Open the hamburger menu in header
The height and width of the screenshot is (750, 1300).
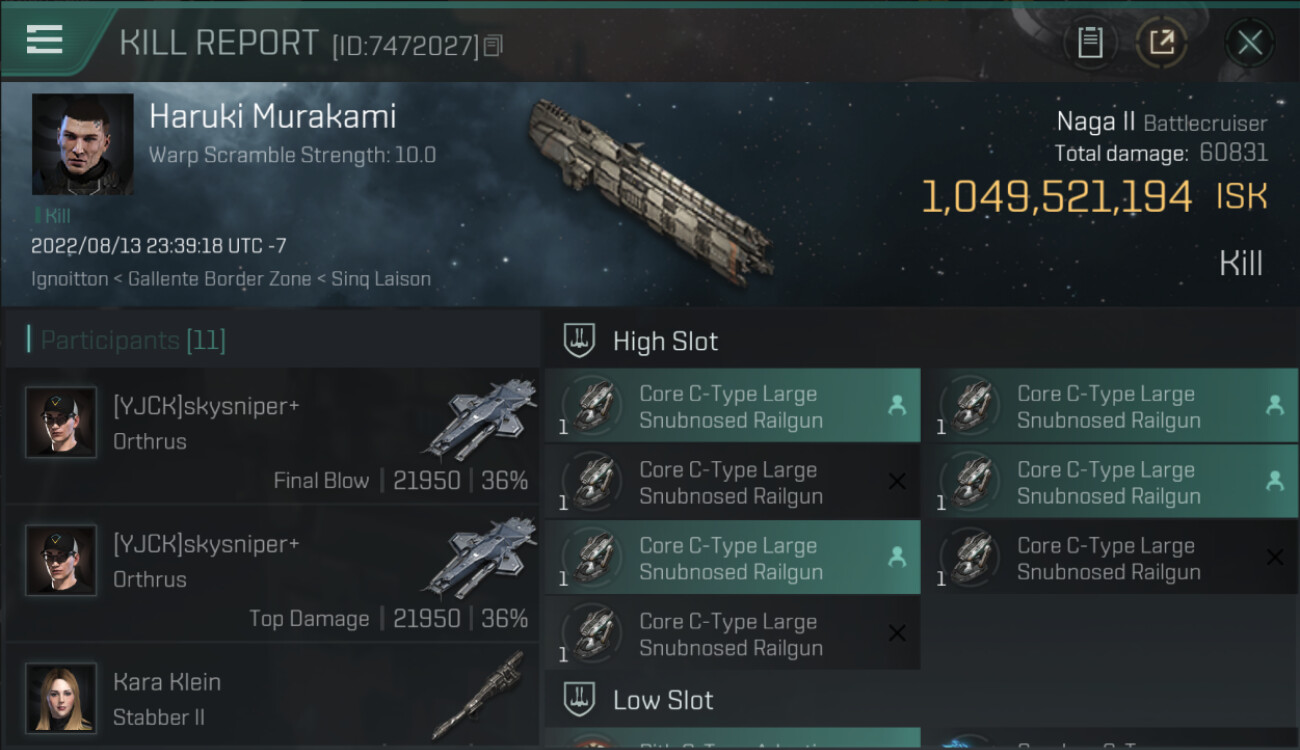(x=45, y=41)
